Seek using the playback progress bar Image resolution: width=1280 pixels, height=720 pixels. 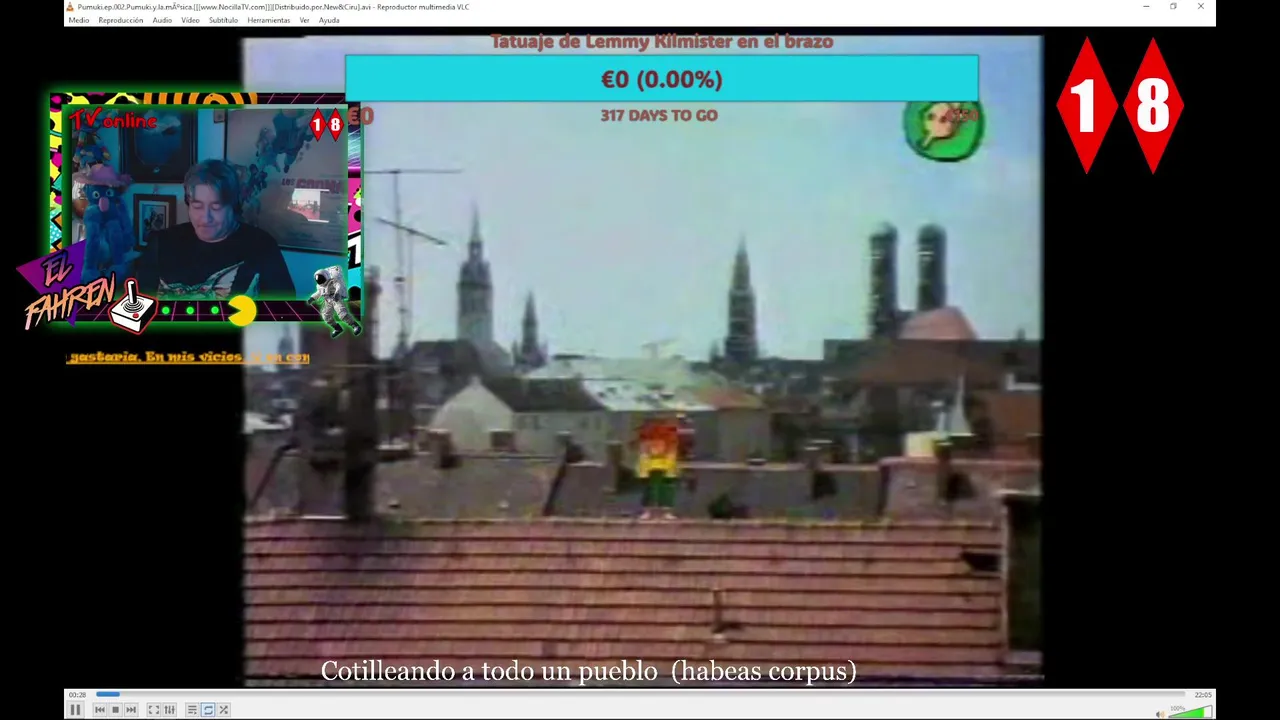point(640,694)
